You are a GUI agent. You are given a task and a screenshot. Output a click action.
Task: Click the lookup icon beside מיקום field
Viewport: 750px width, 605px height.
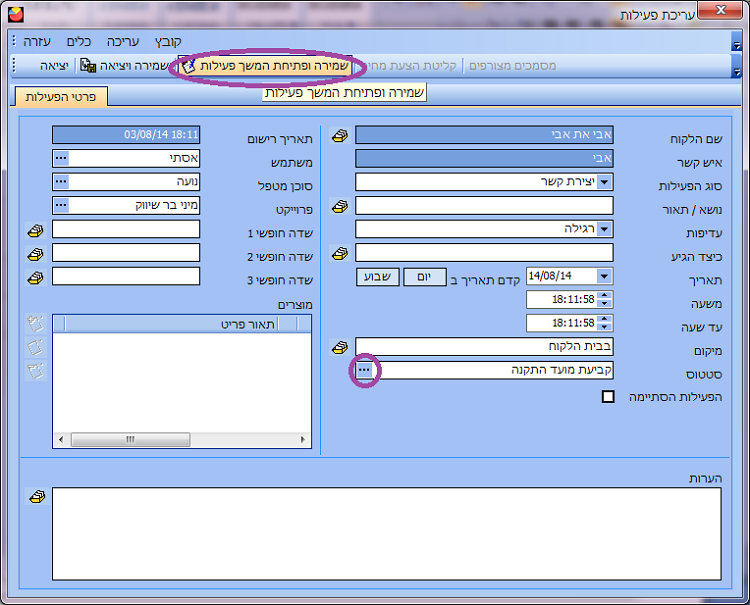pyautogui.click(x=340, y=348)
